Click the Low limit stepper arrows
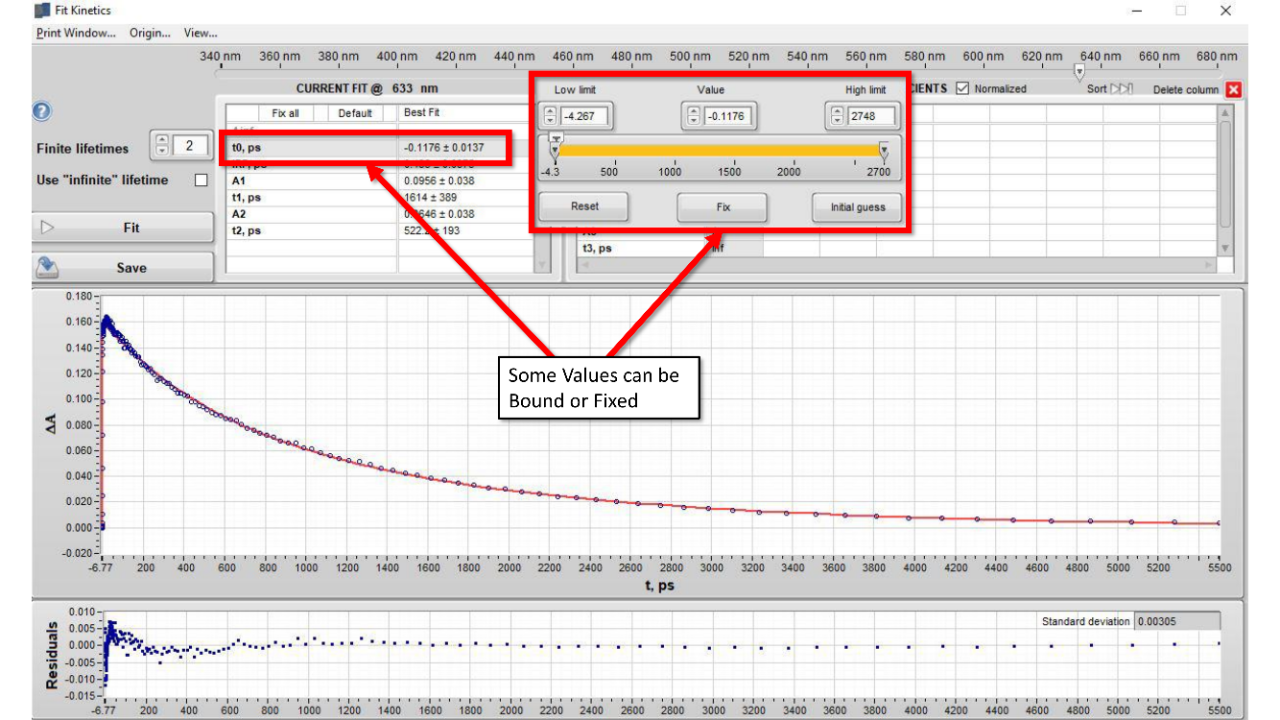 [552, 116]
